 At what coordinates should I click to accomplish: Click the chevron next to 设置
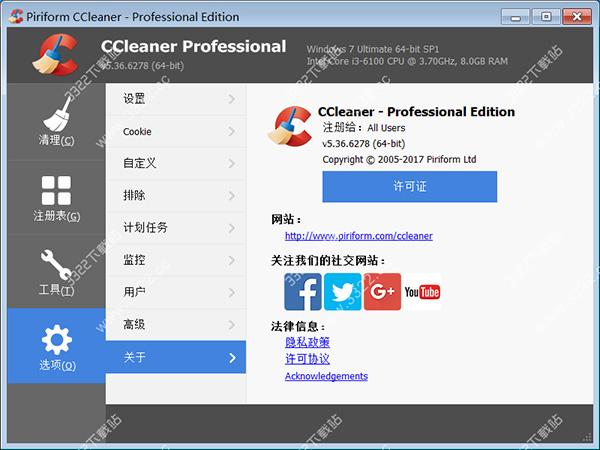[x=232, y=99]
